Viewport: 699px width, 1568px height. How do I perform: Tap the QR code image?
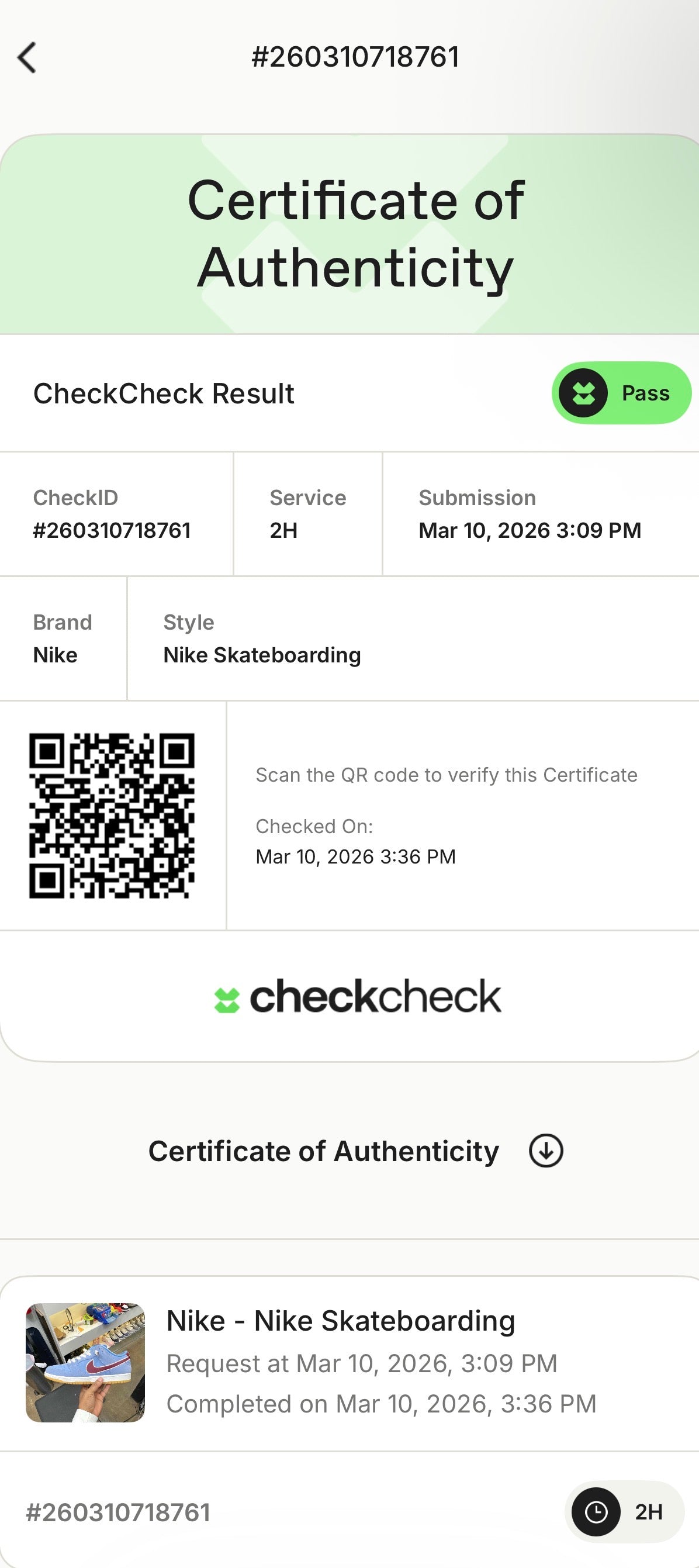click(112, 816)
